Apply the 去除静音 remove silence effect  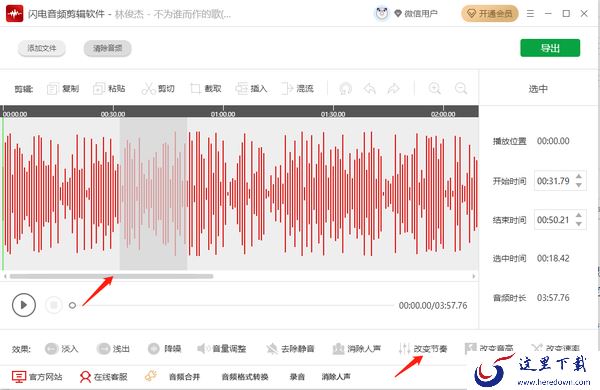(290, 349)
